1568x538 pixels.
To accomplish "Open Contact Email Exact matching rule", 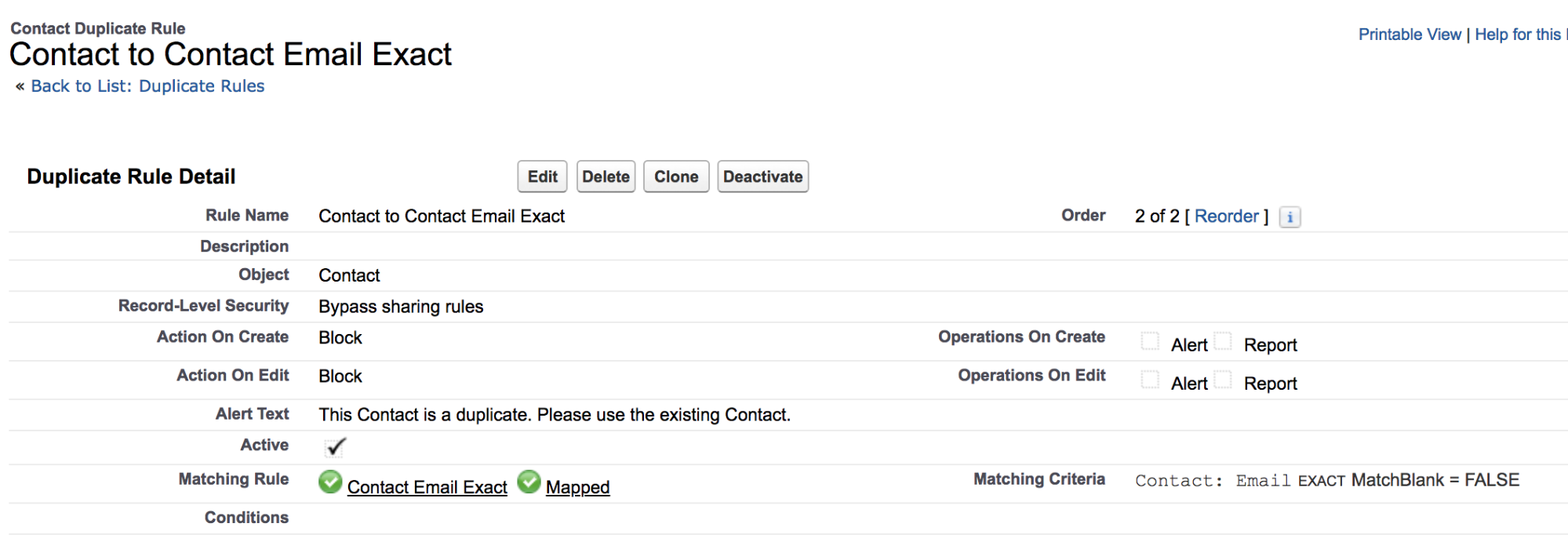I will [427, 487].
